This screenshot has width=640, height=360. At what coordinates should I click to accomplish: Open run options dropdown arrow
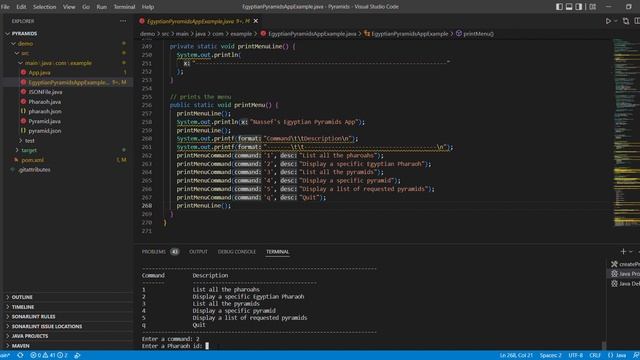point(616,21)
